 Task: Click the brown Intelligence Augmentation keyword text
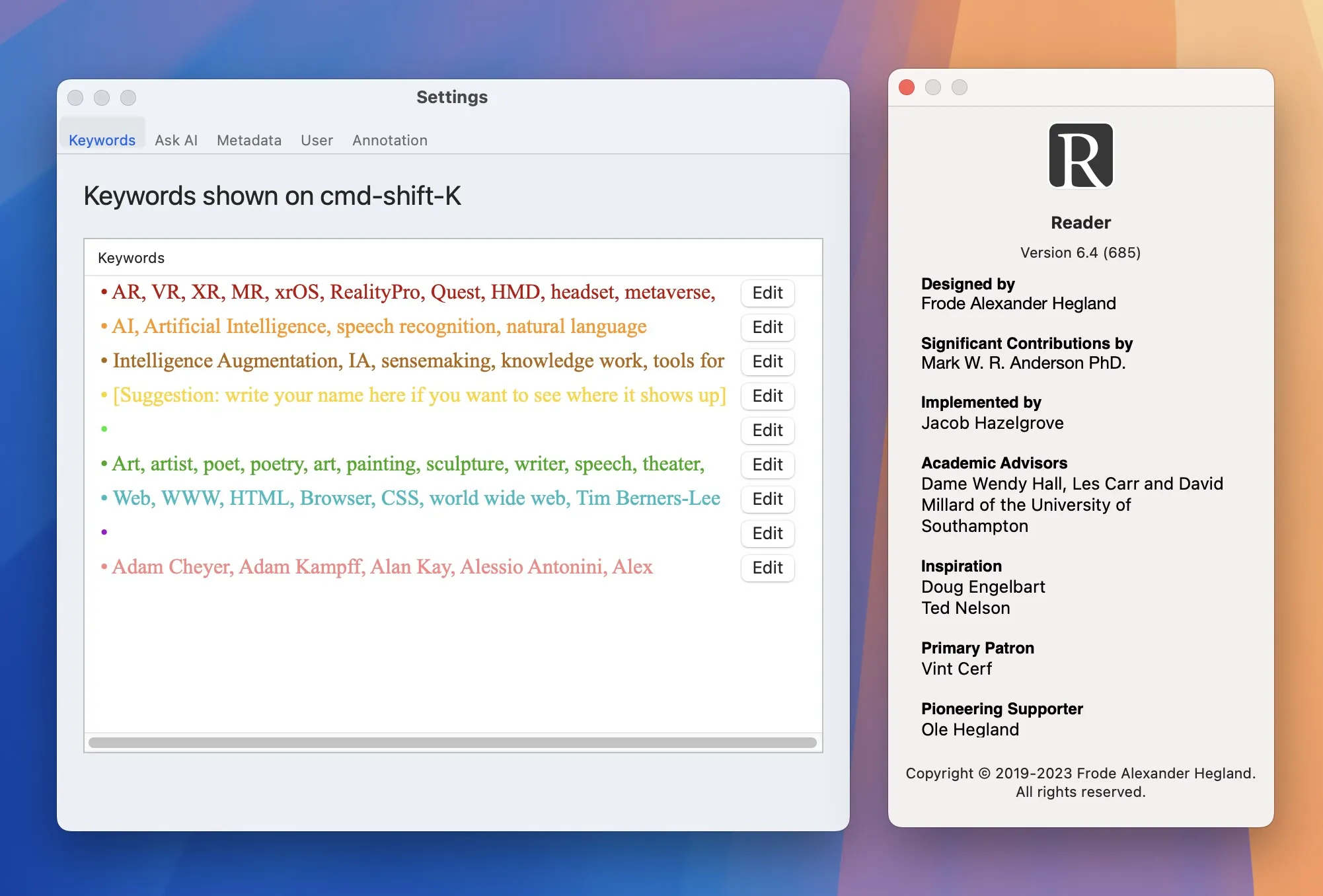coord(418,361)
